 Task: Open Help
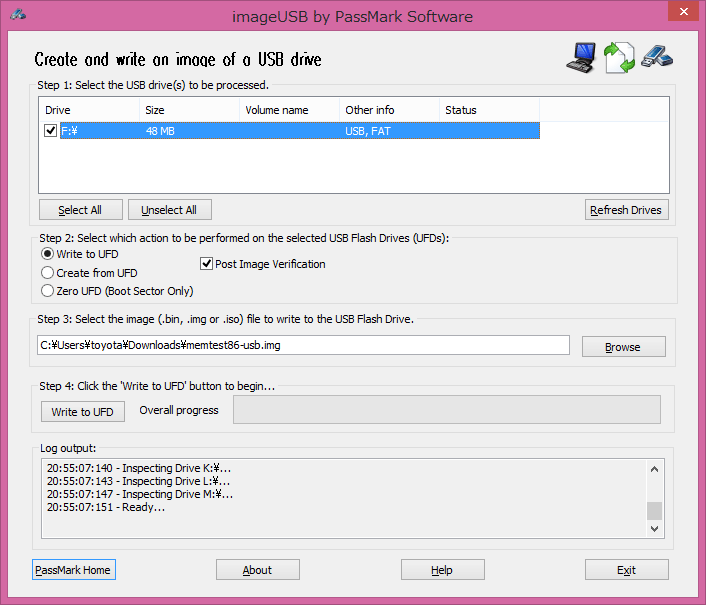443,569
